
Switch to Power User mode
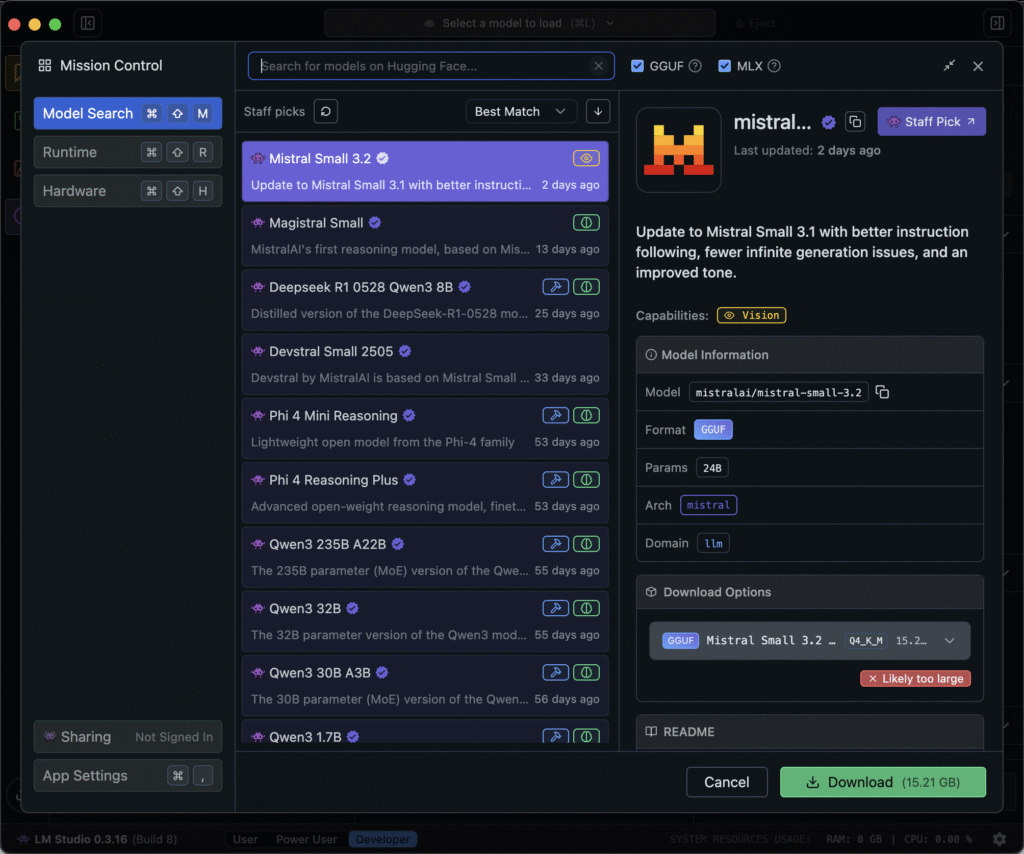pyautogui.click(x=306, y=839)
